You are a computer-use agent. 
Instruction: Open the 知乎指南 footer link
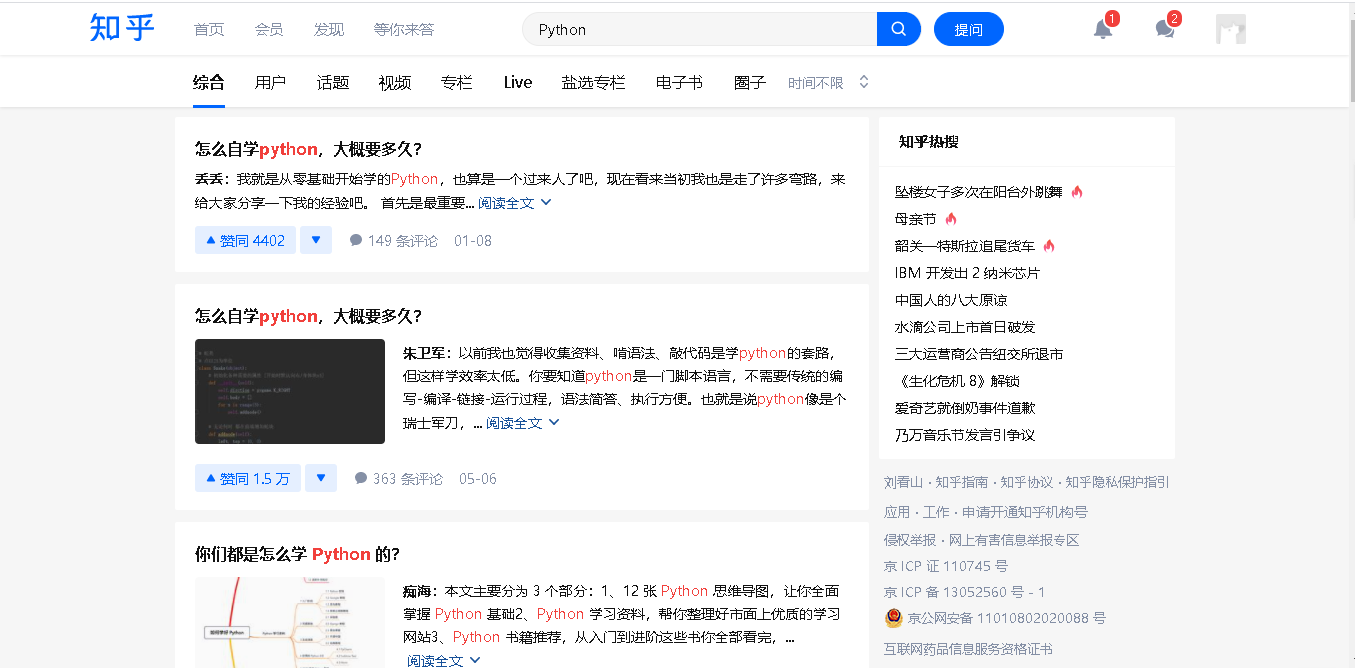point(962,482)
